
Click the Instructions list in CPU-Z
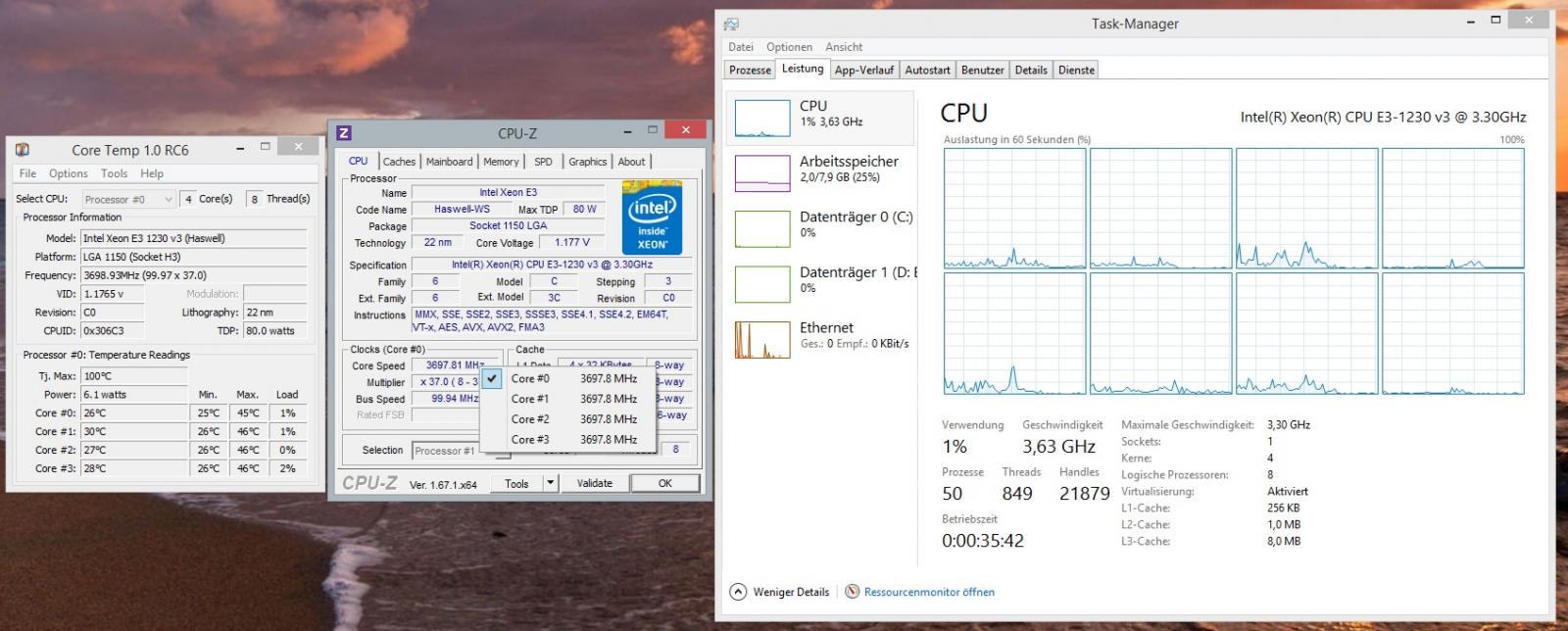(x=552, y=321)
